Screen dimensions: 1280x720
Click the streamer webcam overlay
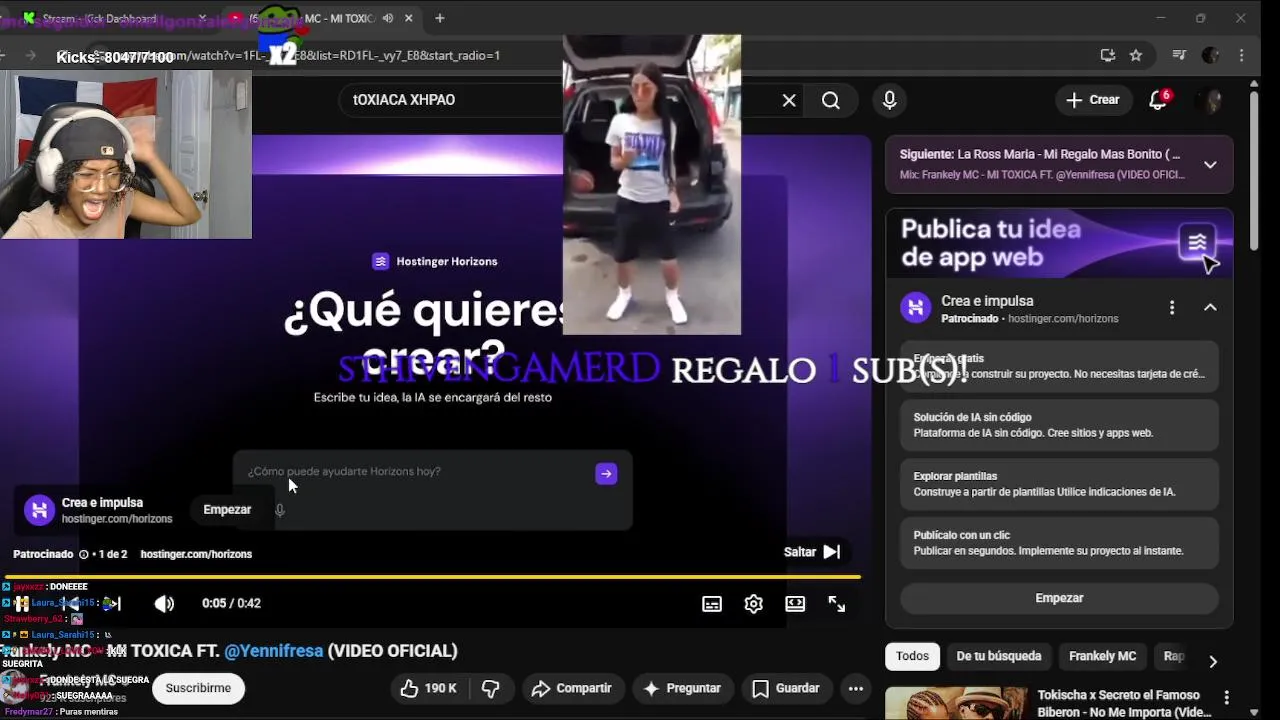point(126,154)
